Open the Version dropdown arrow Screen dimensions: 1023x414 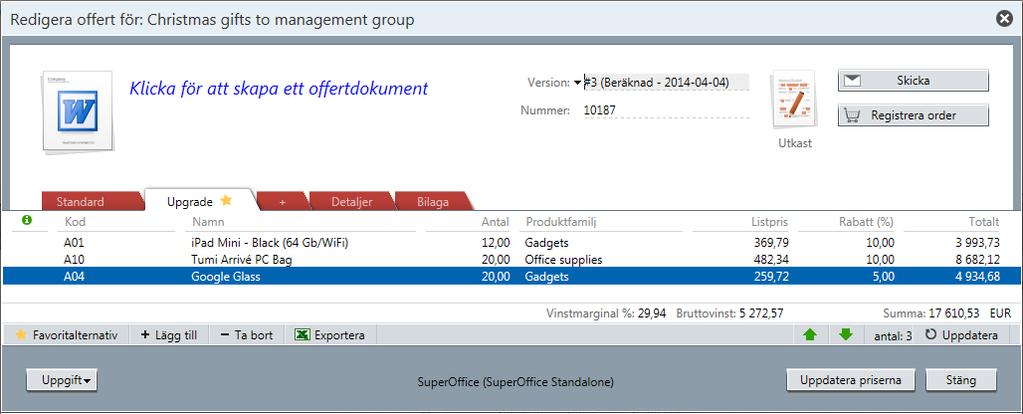(577, 83)
